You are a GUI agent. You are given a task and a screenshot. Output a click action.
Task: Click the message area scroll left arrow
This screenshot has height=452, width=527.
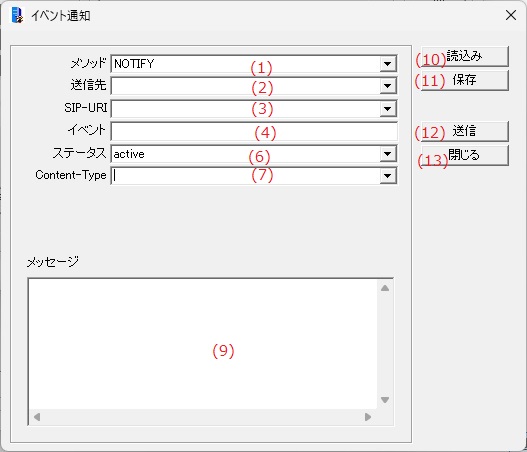37,417
